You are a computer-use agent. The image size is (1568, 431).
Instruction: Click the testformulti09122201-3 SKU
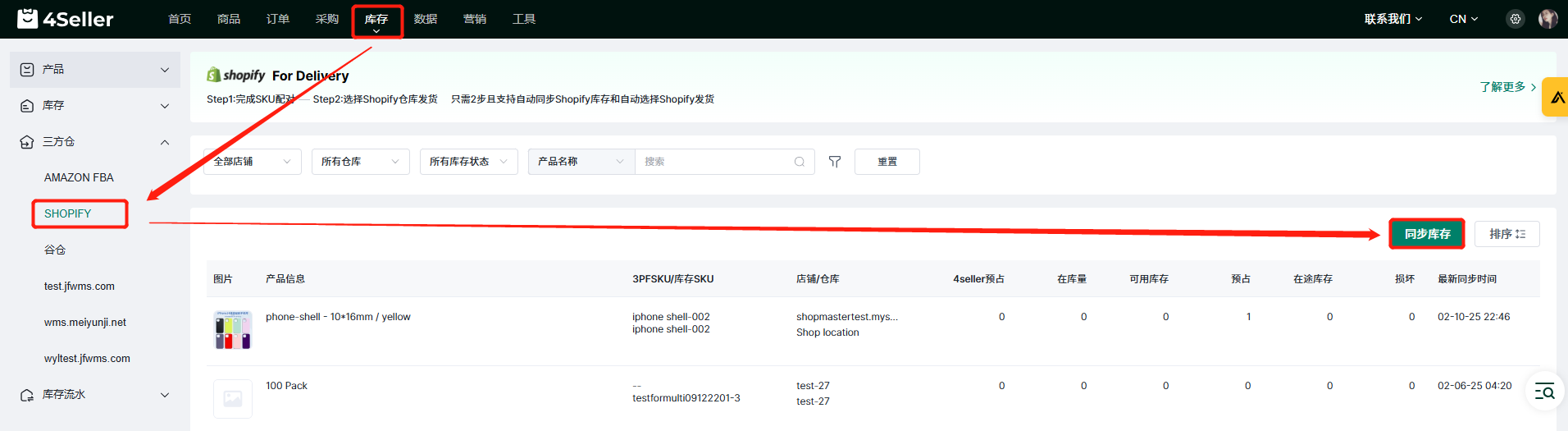coord(686,398)
